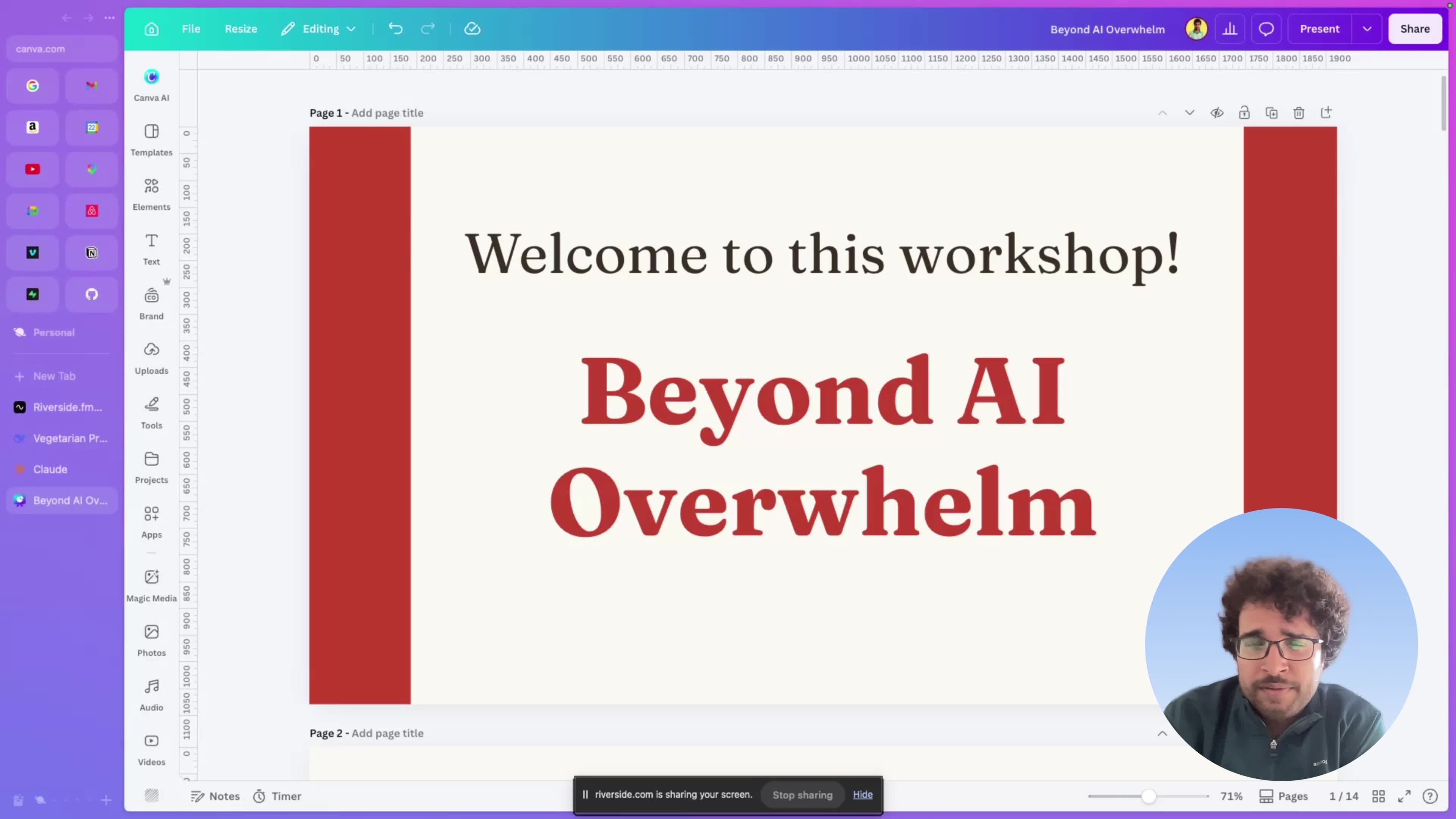
Task: Open the Google pinned shortcut
Action: click(x=33, y=85)
